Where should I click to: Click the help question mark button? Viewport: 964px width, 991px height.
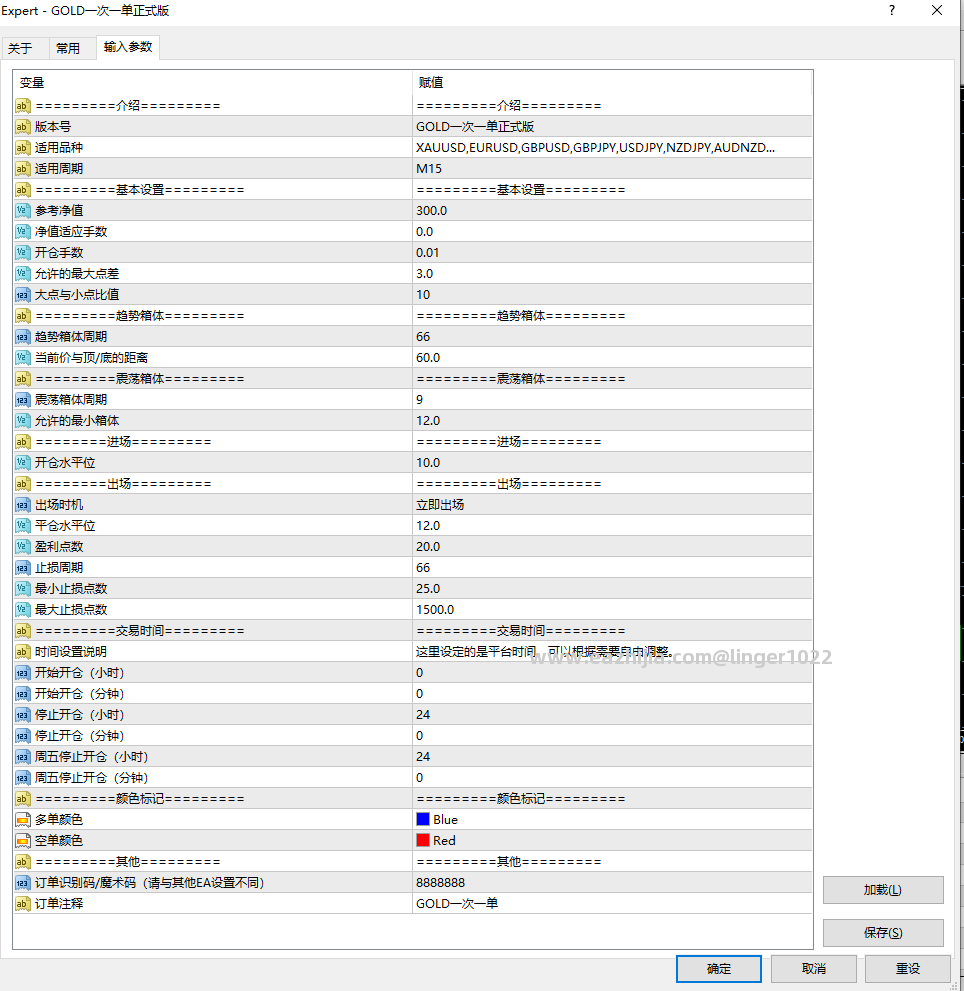click(x=892, y=11)
